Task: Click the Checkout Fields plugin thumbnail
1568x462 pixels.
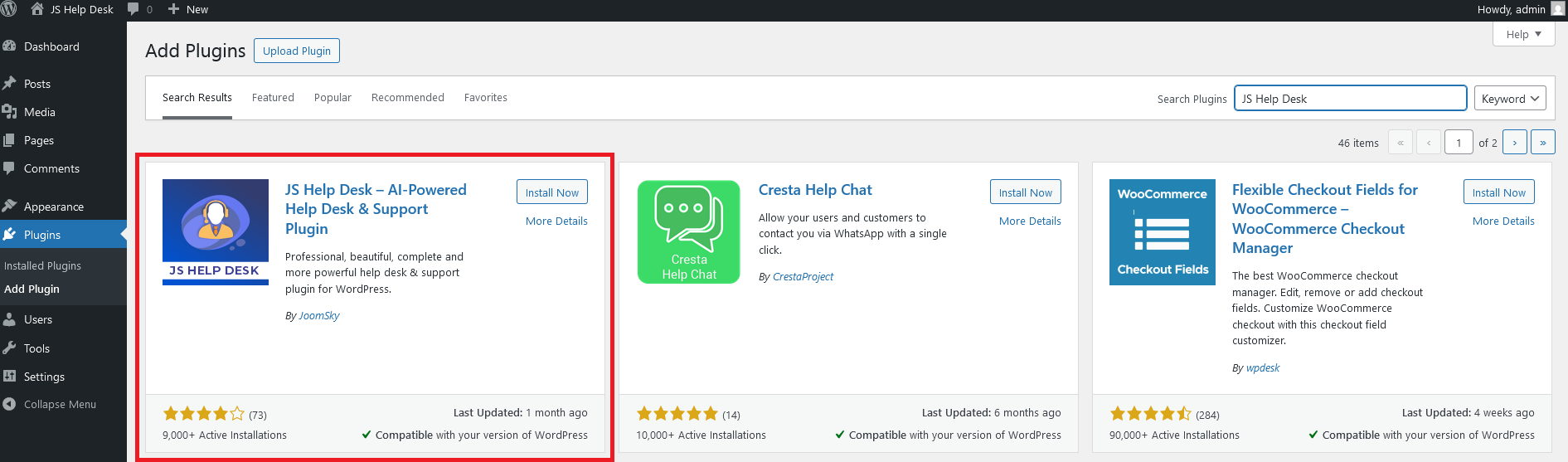Action: coord(1162,232)
